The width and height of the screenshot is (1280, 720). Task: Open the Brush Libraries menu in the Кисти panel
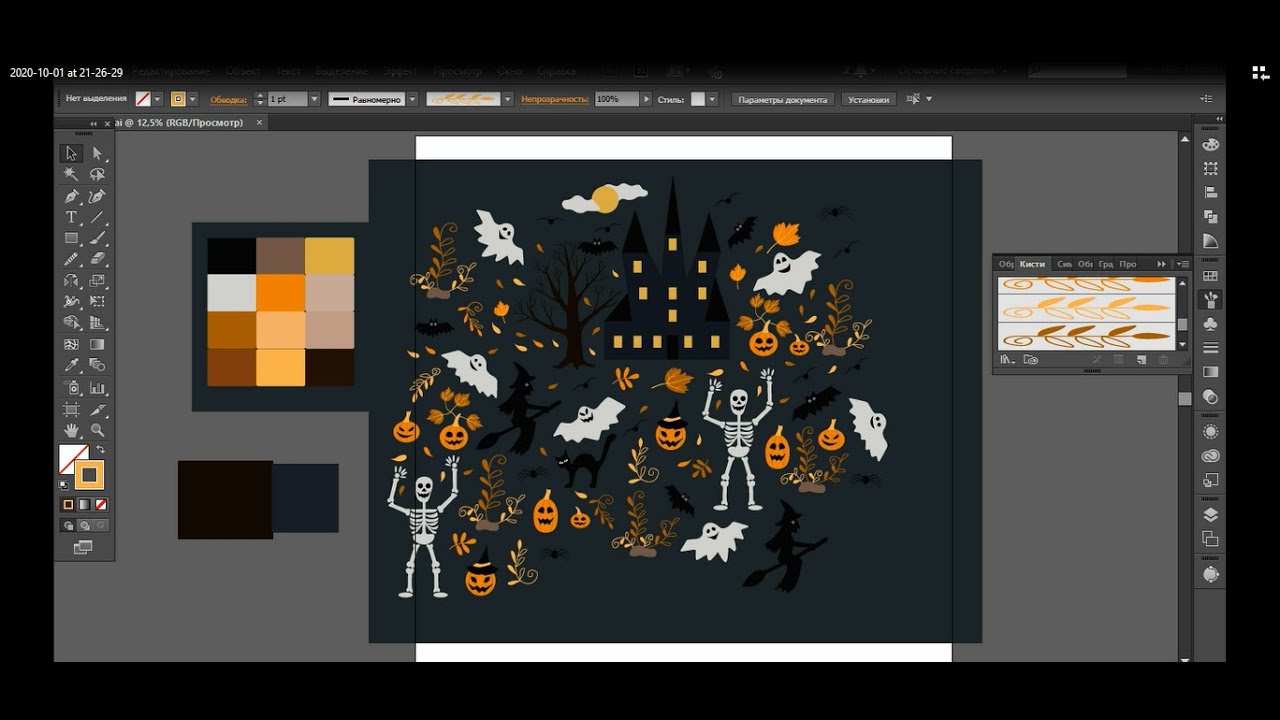[1007, 360]
